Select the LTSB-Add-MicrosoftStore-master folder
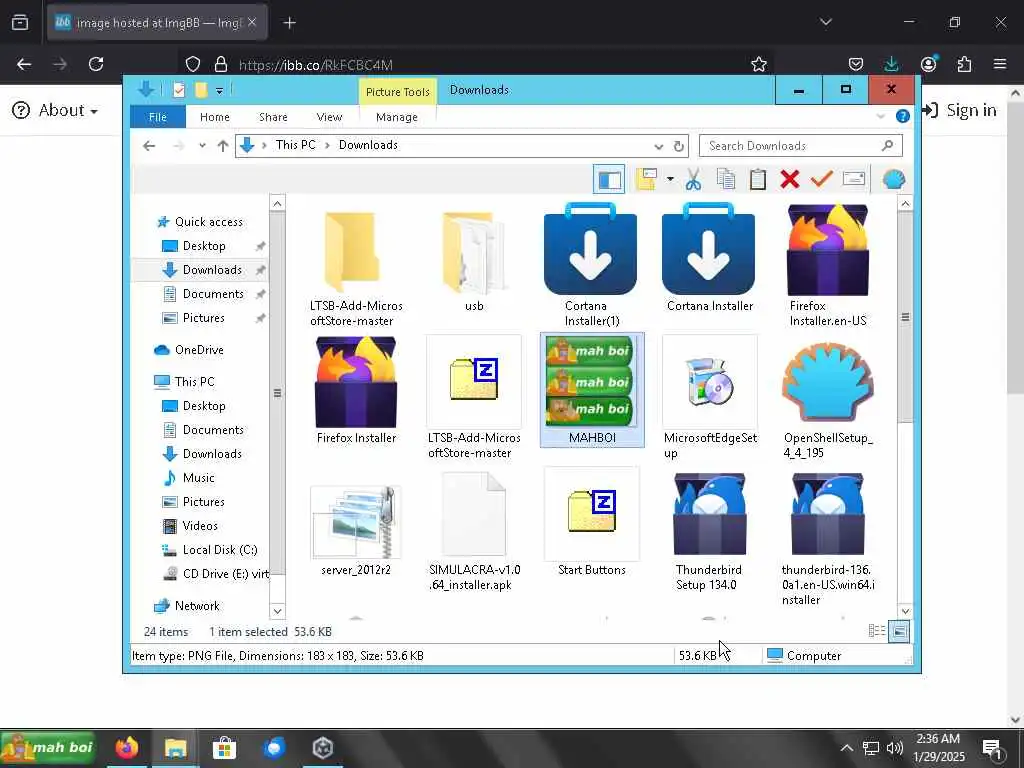The height and width of the screenshot is (768, 1024). tap(356, 268)
